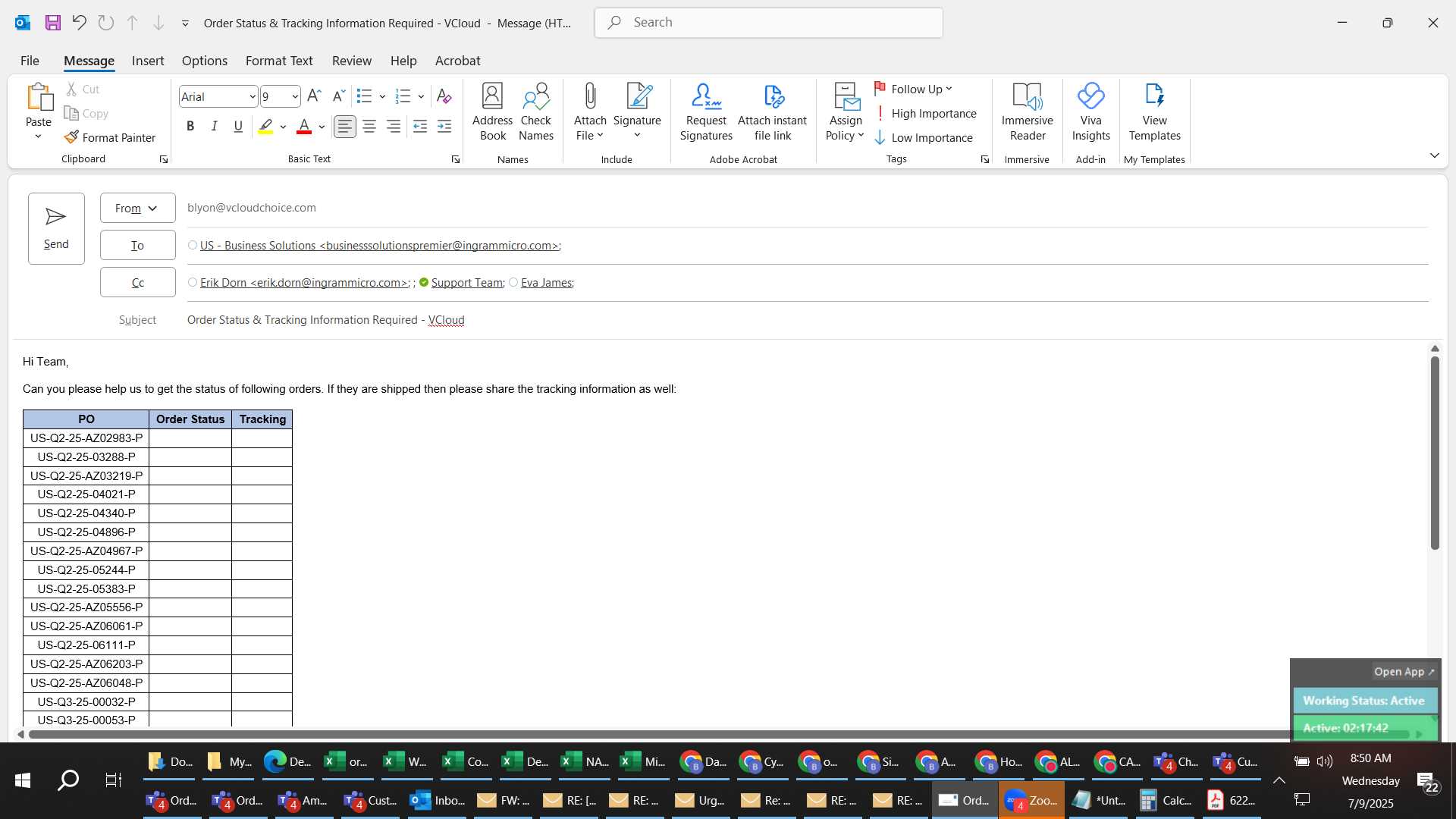Switch to the Format Text tab
1456x819 pixels.
pyautogui.click(x=279, y=61)
